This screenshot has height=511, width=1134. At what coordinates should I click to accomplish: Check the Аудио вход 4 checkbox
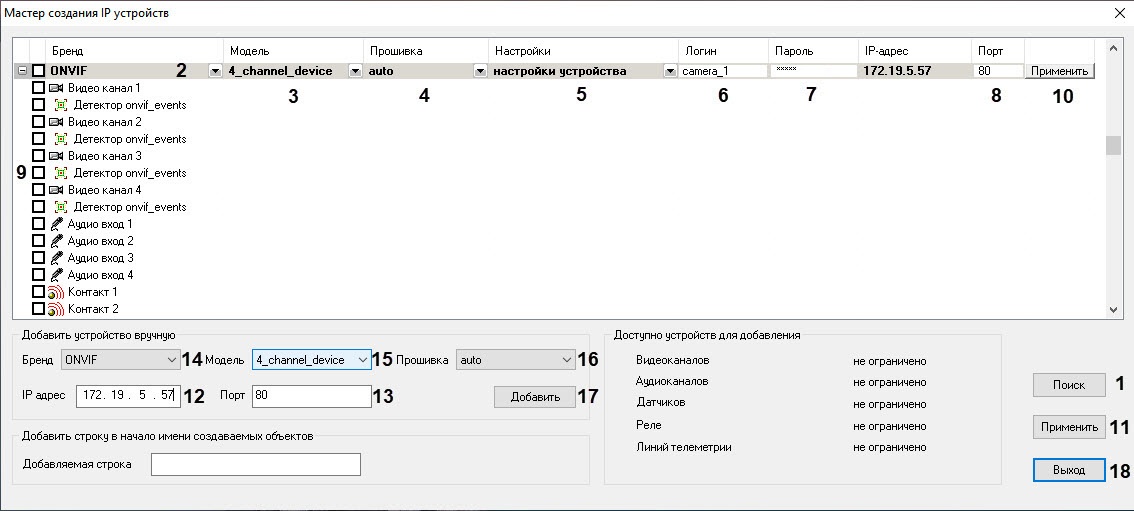coord(38,275)
